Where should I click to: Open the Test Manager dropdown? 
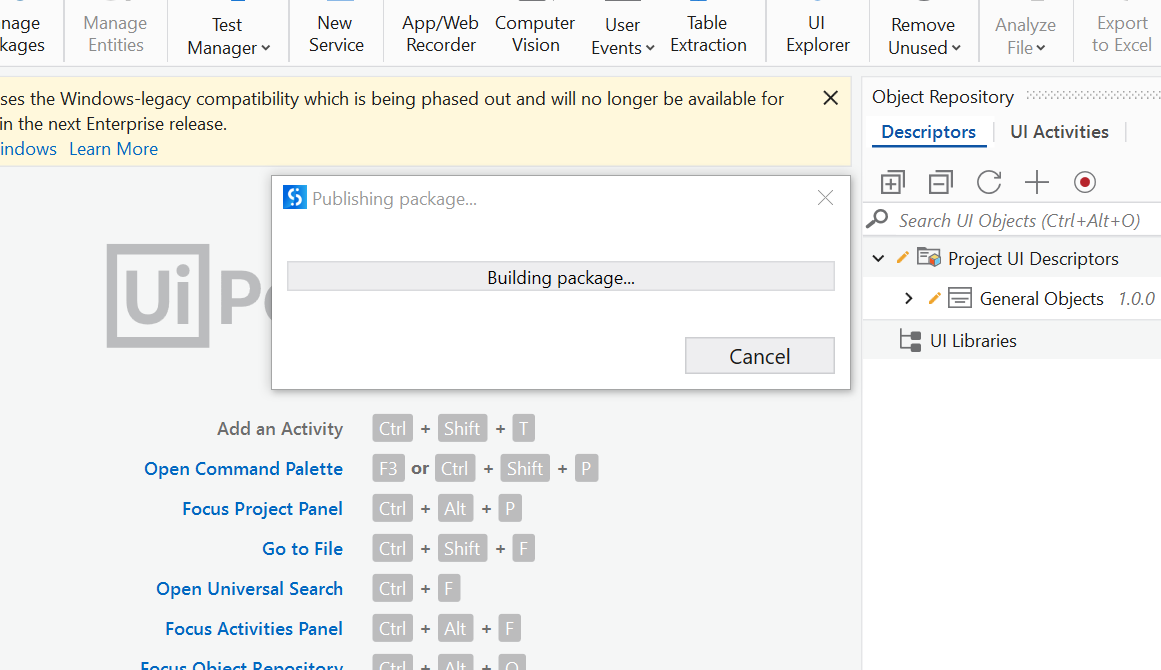point(228,36)
